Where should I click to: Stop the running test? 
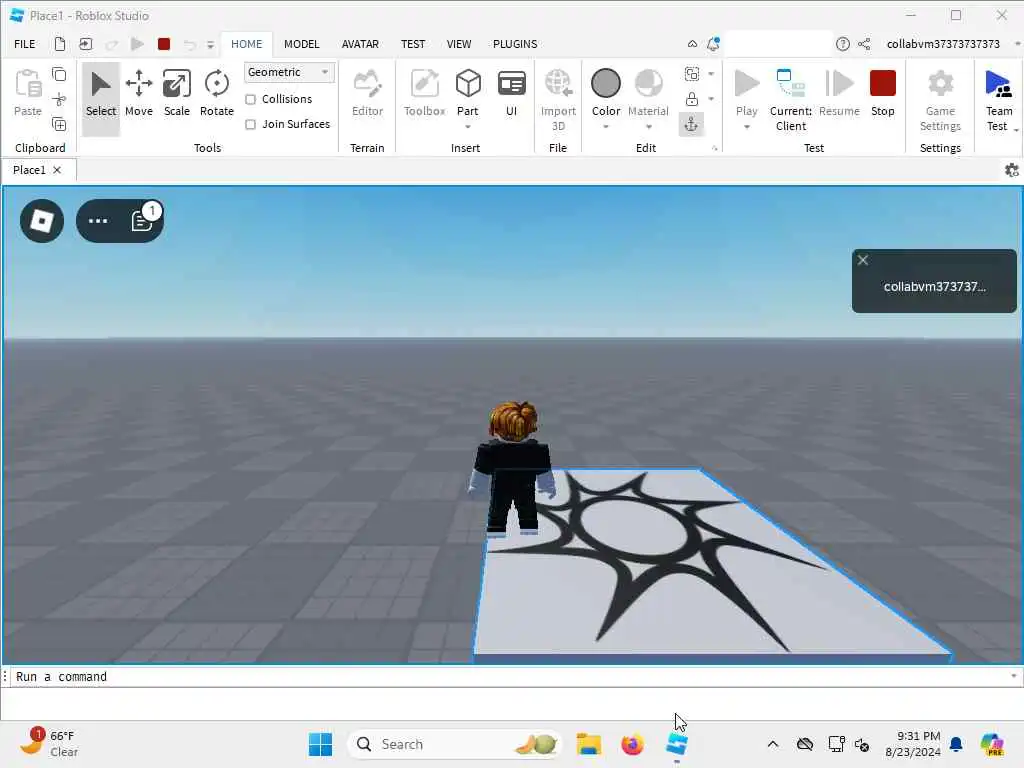click(882, 95)
